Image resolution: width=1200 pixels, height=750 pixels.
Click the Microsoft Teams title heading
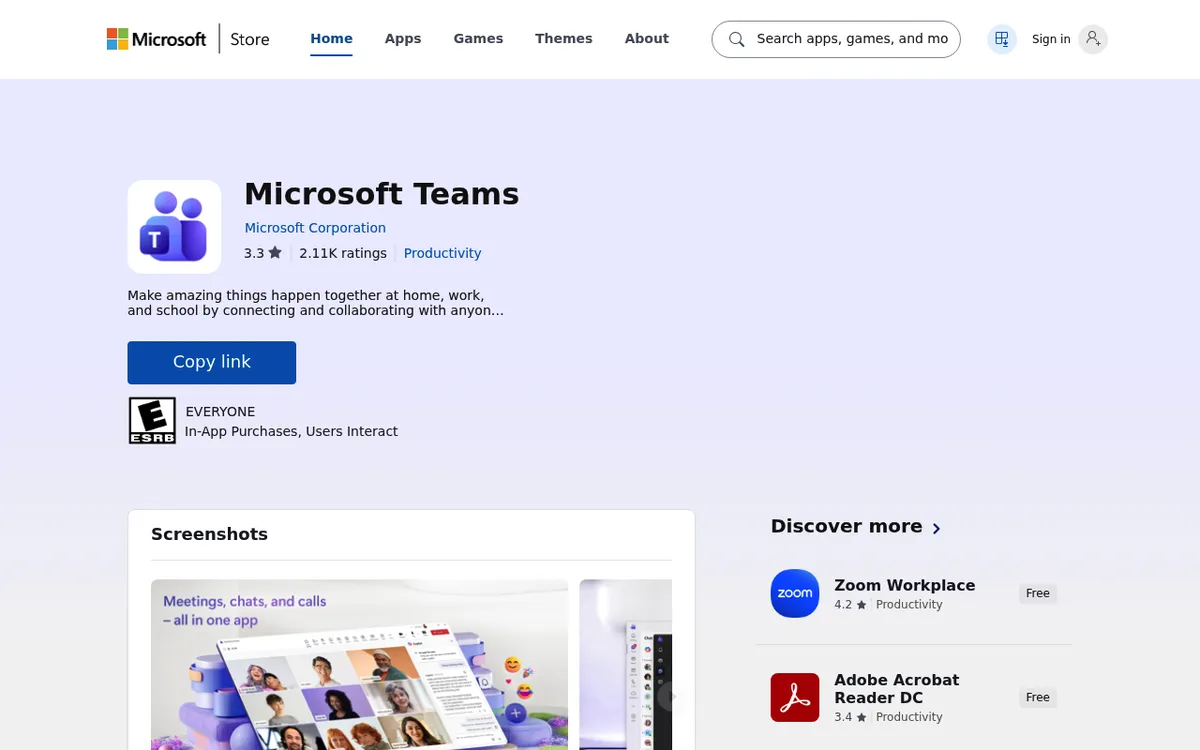382,194
